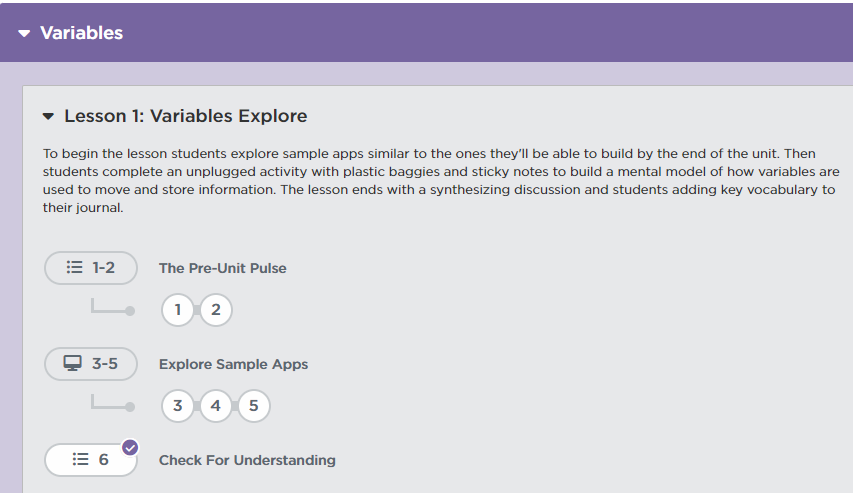Go to level bubble 2
The image size is (853, 493).
point(215,310)
